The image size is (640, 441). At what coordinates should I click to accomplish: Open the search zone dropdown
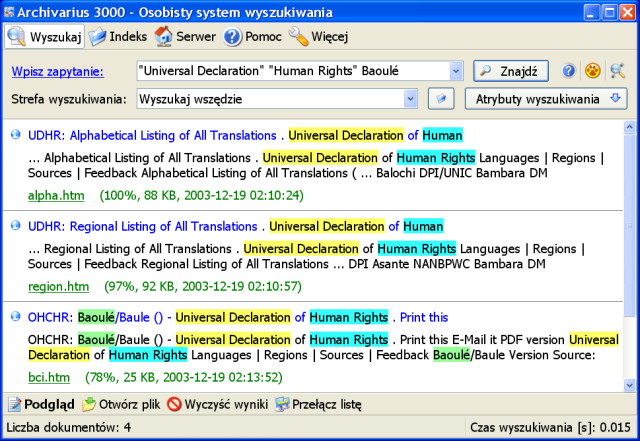tap(410, 100)
